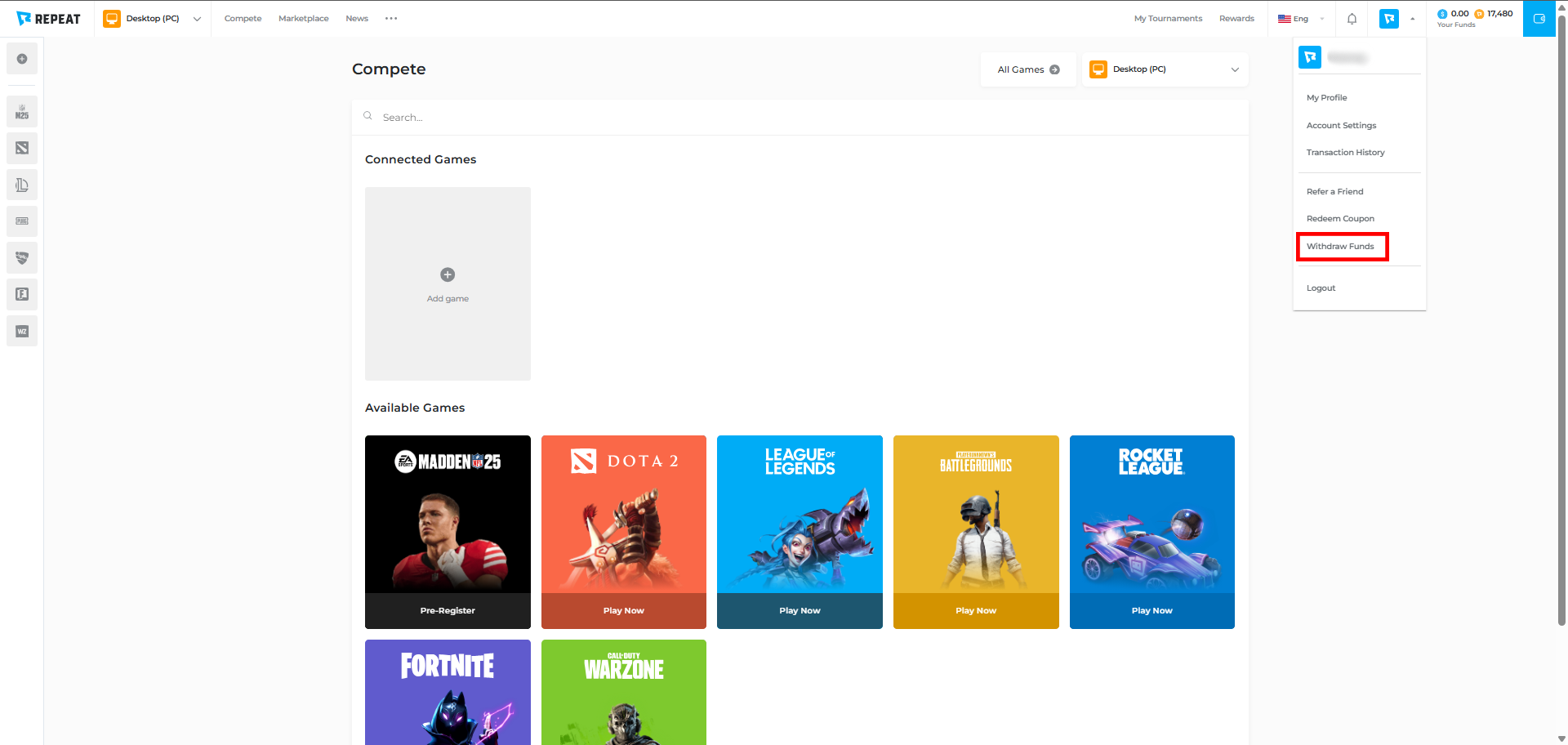Viewport: 1568px width, 745px height.
Task: Select Redeem Coupon menu entry
Action: click(x=1340, y=219)
